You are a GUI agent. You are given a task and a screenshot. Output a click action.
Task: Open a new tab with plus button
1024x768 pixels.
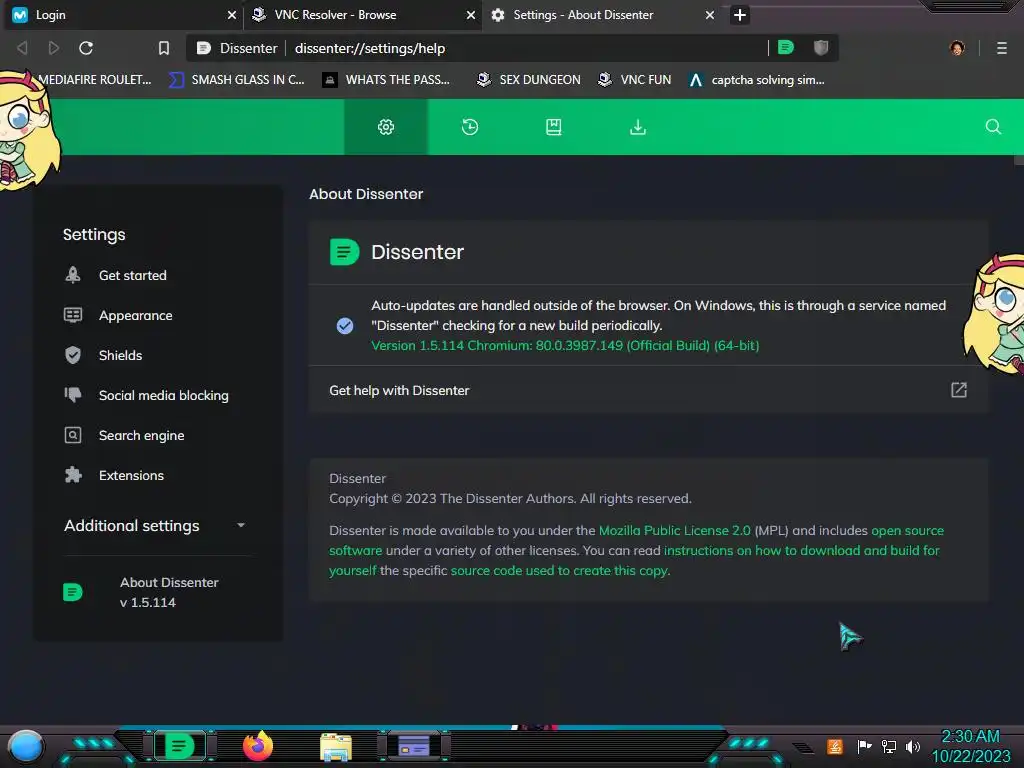tap(739, 14)
